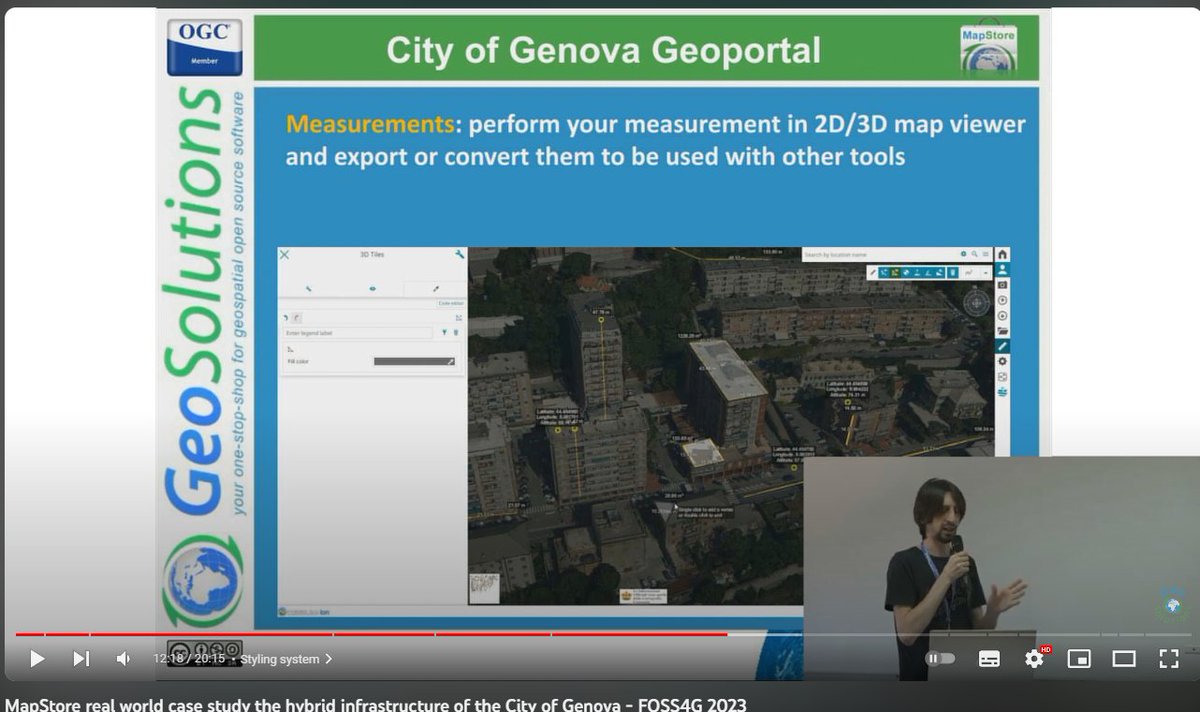Click the folder icon in MapStore sidebar
Screen dimensions: 1200x712
1003,331
